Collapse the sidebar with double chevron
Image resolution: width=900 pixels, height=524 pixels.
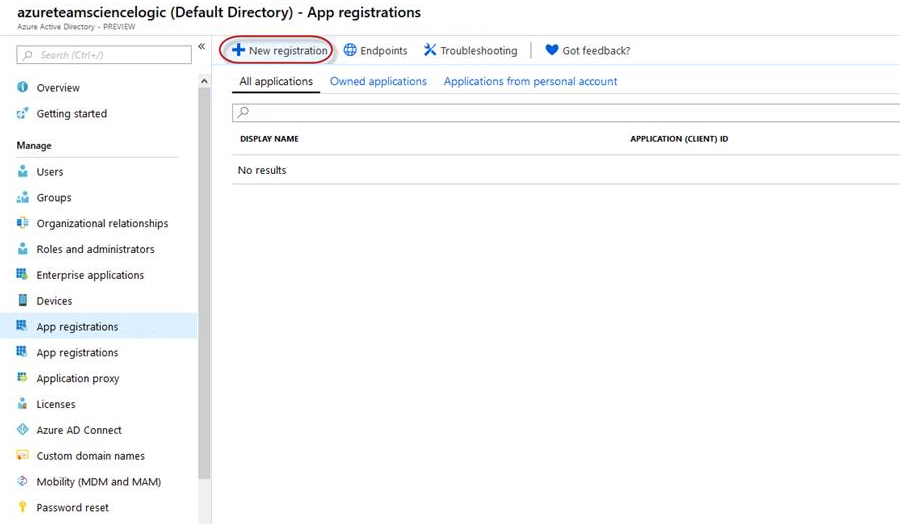tap(201, 47)
